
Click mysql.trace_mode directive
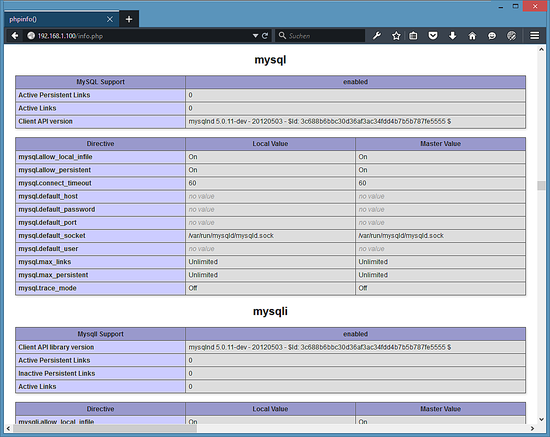point(47,288)
